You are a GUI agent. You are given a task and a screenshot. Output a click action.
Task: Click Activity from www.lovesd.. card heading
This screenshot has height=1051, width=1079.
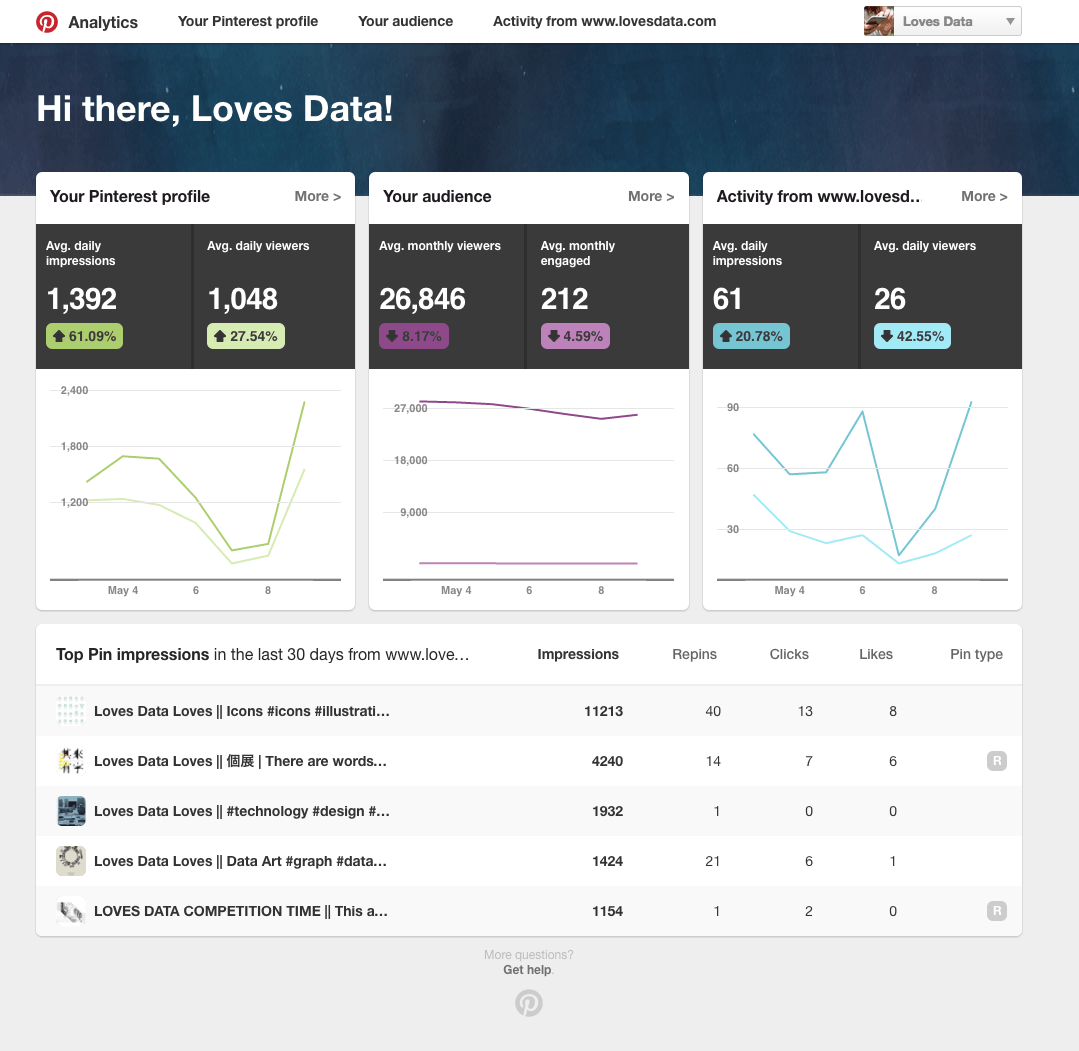[818, 196]
